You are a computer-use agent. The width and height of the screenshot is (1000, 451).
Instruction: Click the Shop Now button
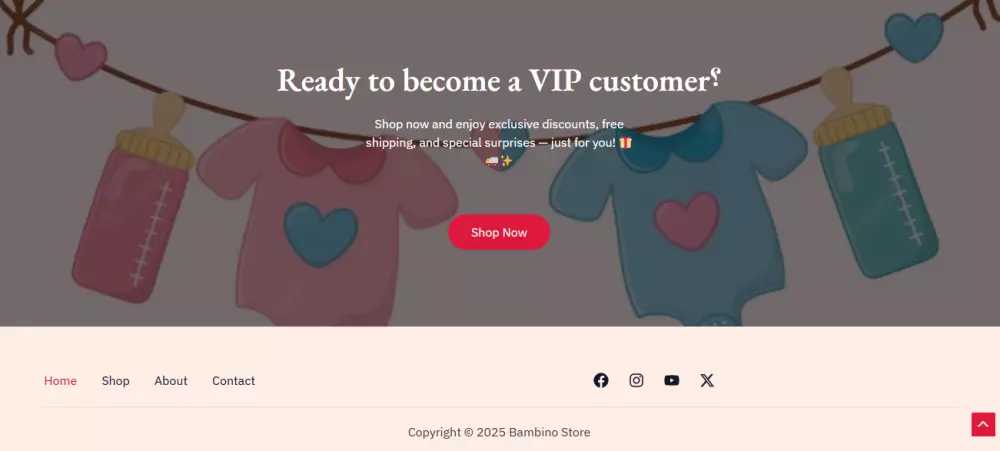tap(499, 232)
